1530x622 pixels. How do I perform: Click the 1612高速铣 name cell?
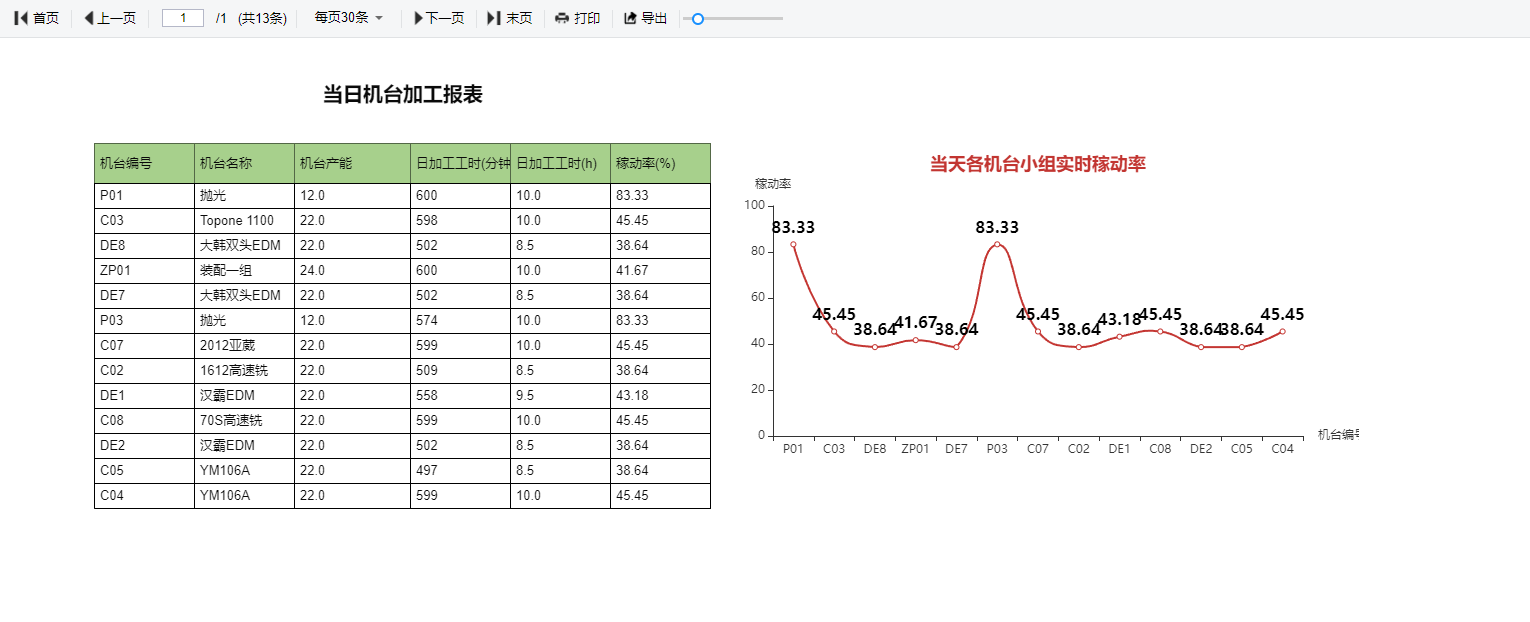click(245, 371)
